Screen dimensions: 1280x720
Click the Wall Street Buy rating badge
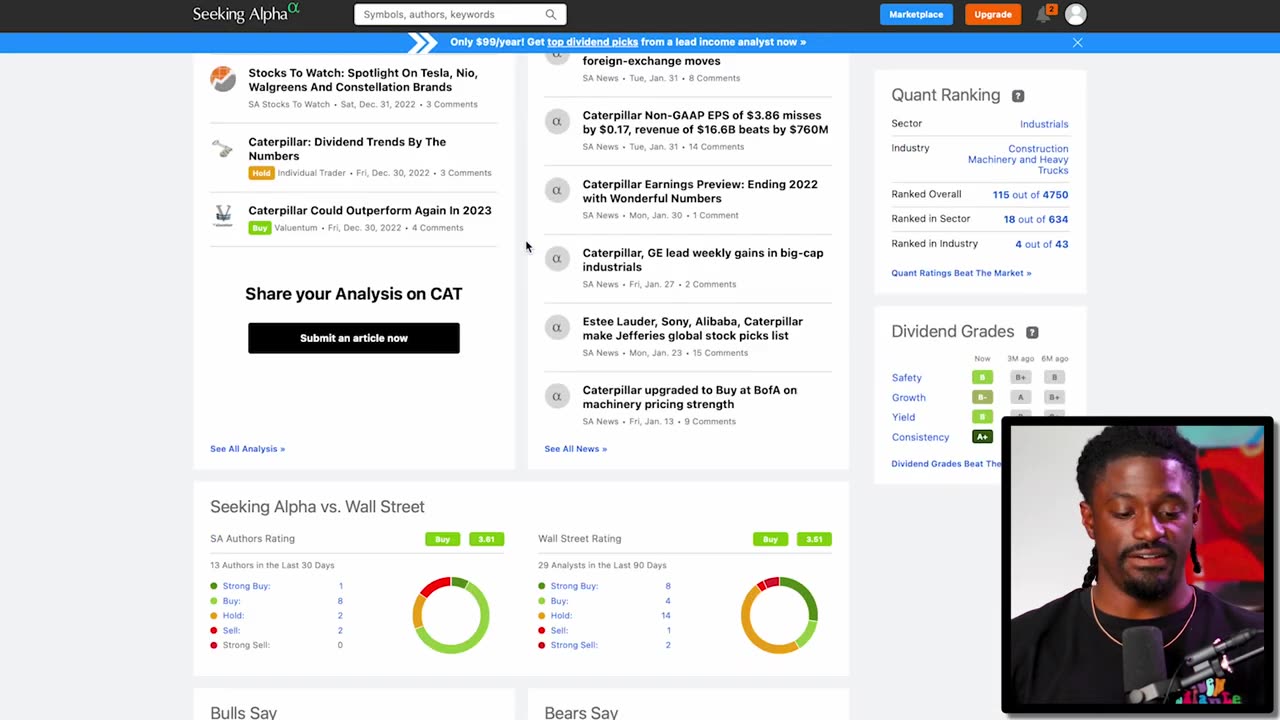(x=770, y=539)
